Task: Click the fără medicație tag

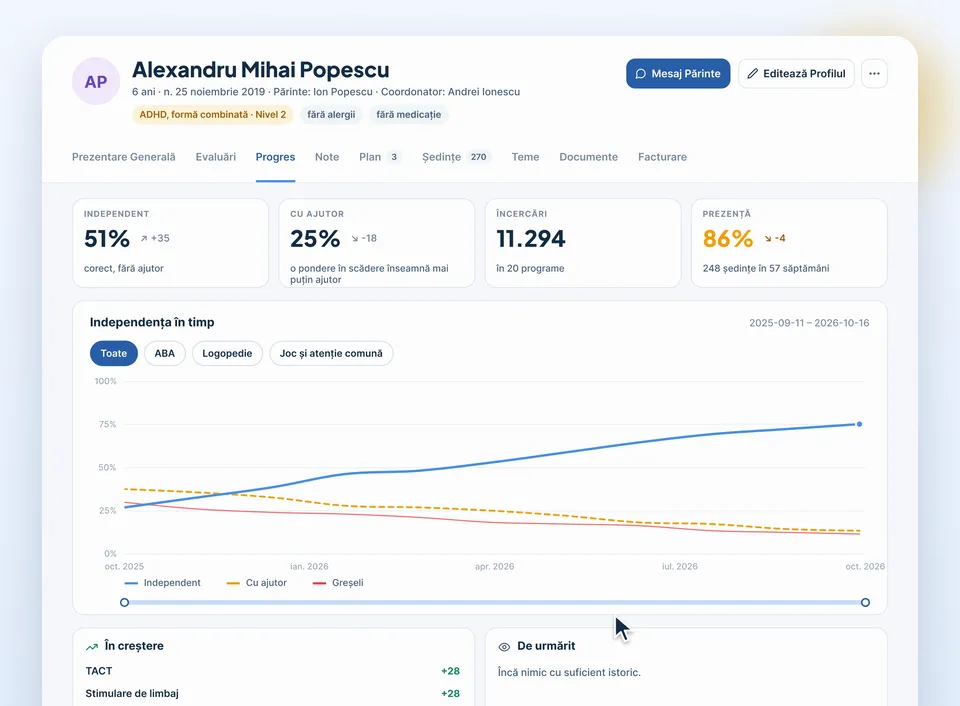Action: (x=408, y=115)
